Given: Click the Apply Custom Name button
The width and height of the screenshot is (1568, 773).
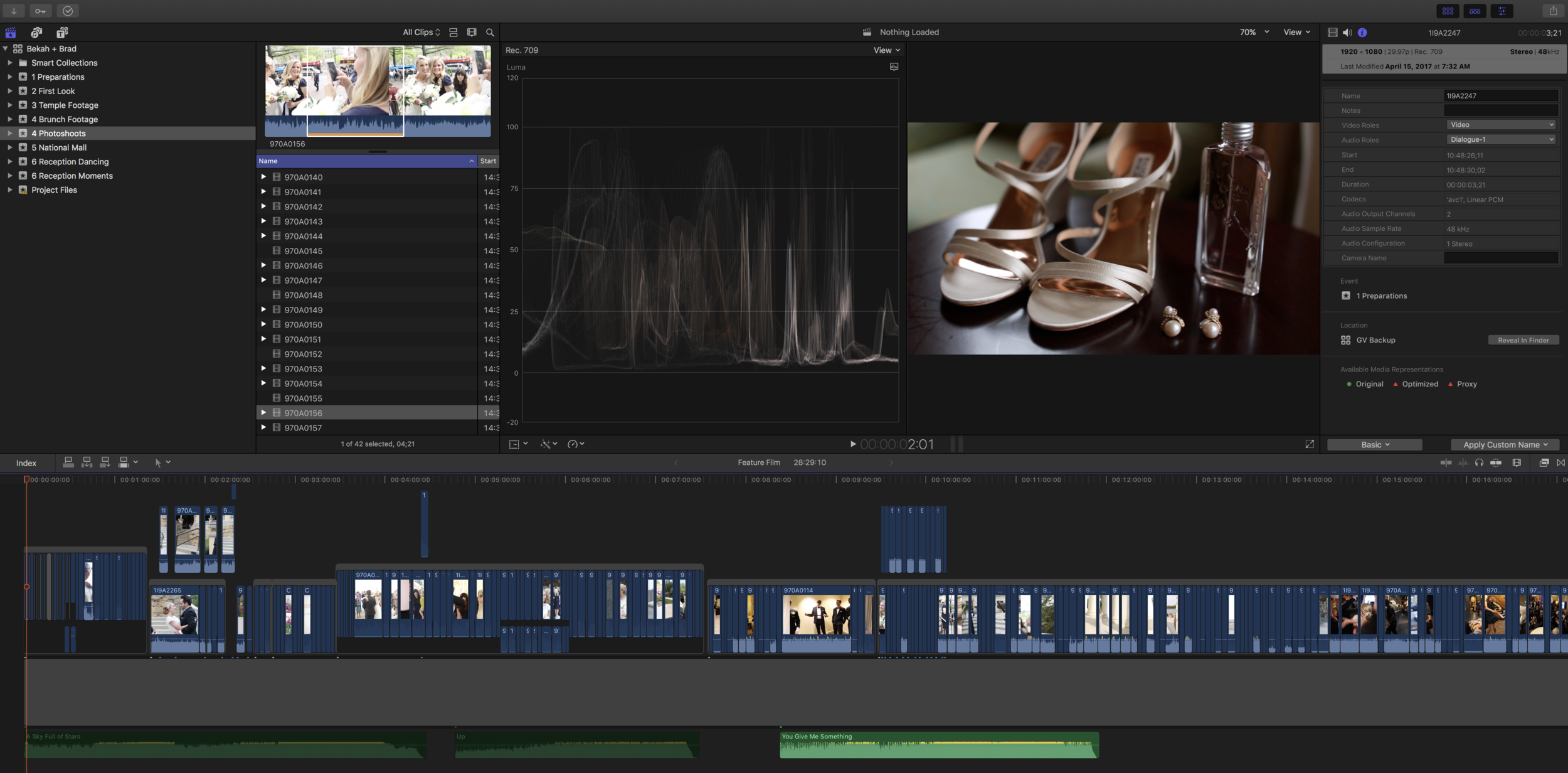Looking at the screenshot, I should point(1505,445).
